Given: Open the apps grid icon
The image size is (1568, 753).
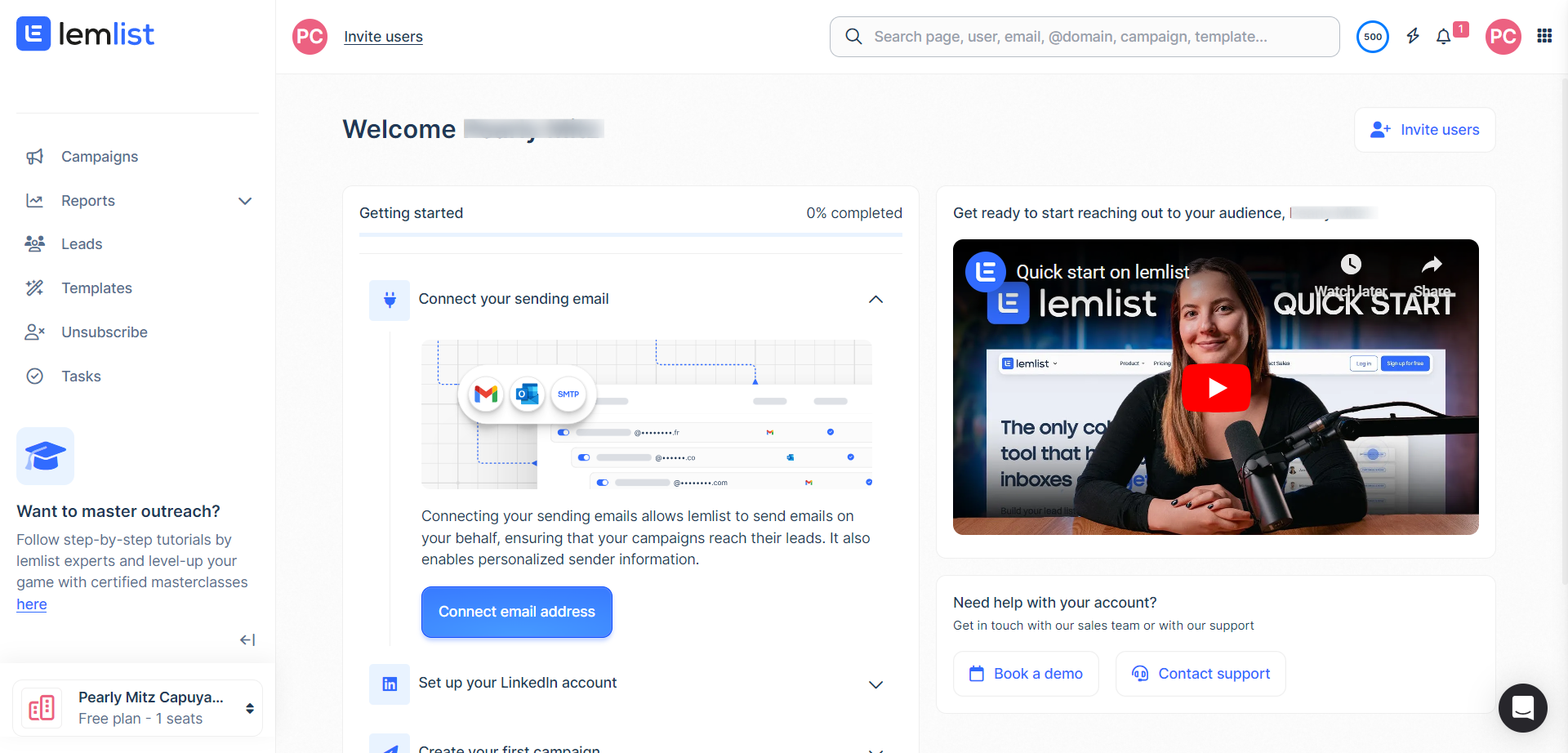Looking at the screenshot, I should [1544, 36].
